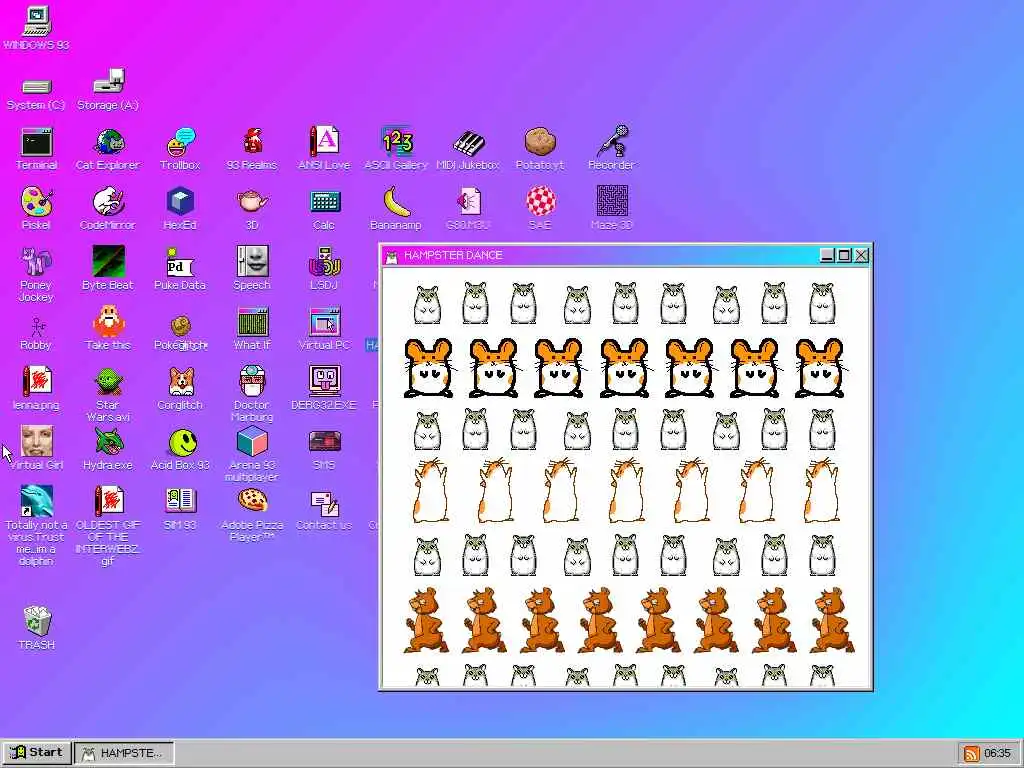Open the Calc calculator icon
The width and height of the screenshot is (1024, 768).
click(325, 202)
